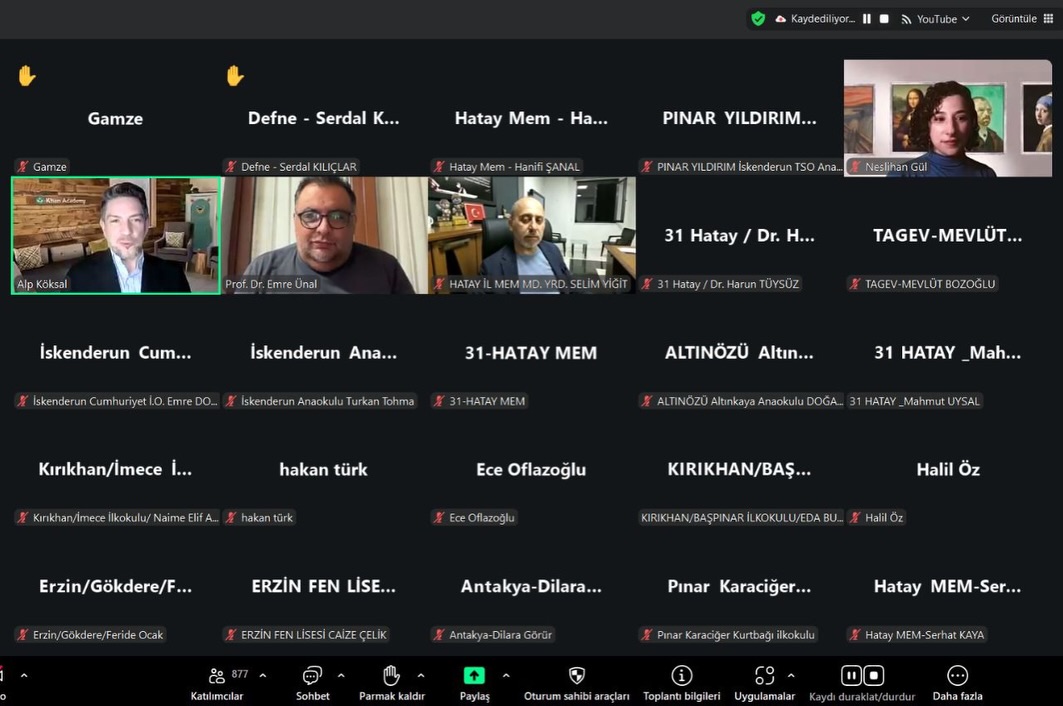Click the green shield encryption icon
Image resolution: width=1063 pixels, height=706 pixels.
point(758,19)
